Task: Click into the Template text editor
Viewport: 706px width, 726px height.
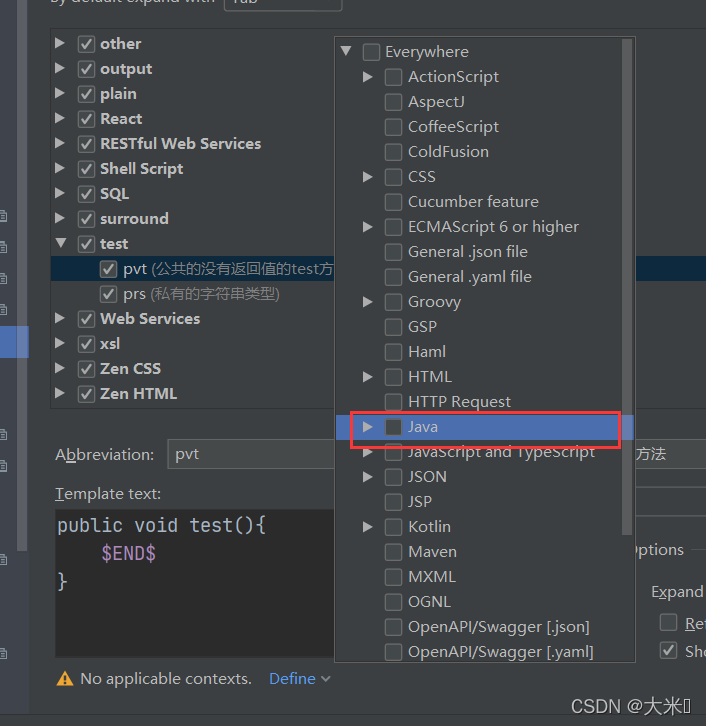Action: click(194, 583)
